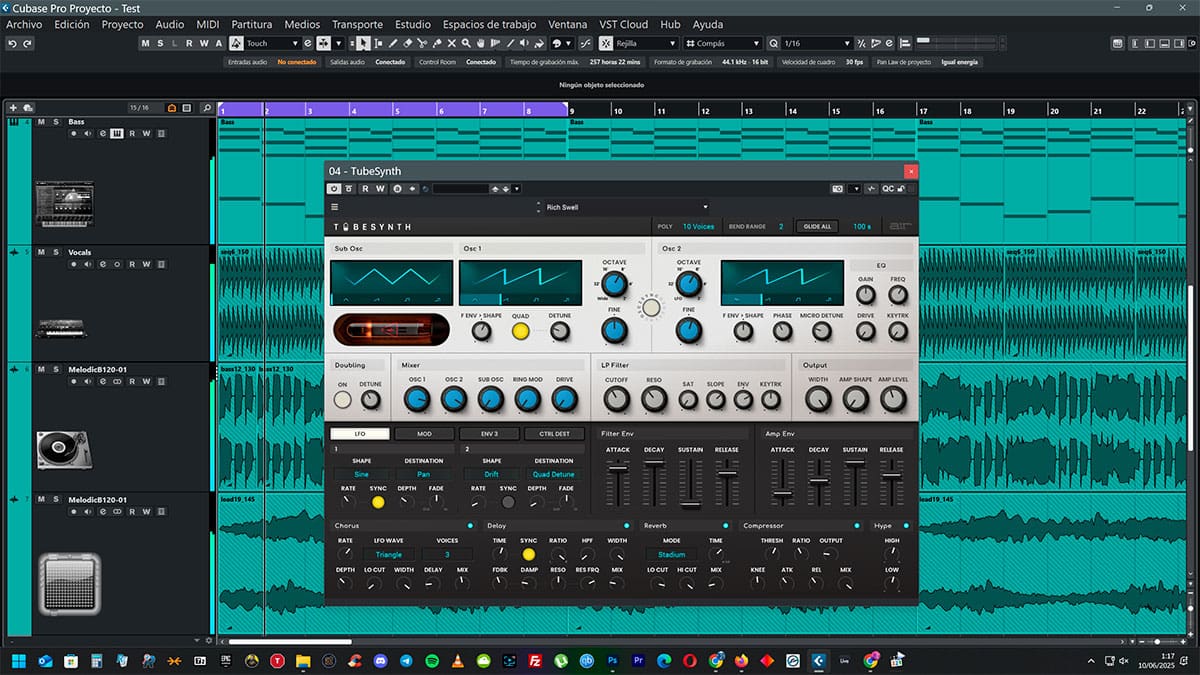Click the Filter Env ATTACK slider
This screenshot has width=1200, height=675.
618,482
